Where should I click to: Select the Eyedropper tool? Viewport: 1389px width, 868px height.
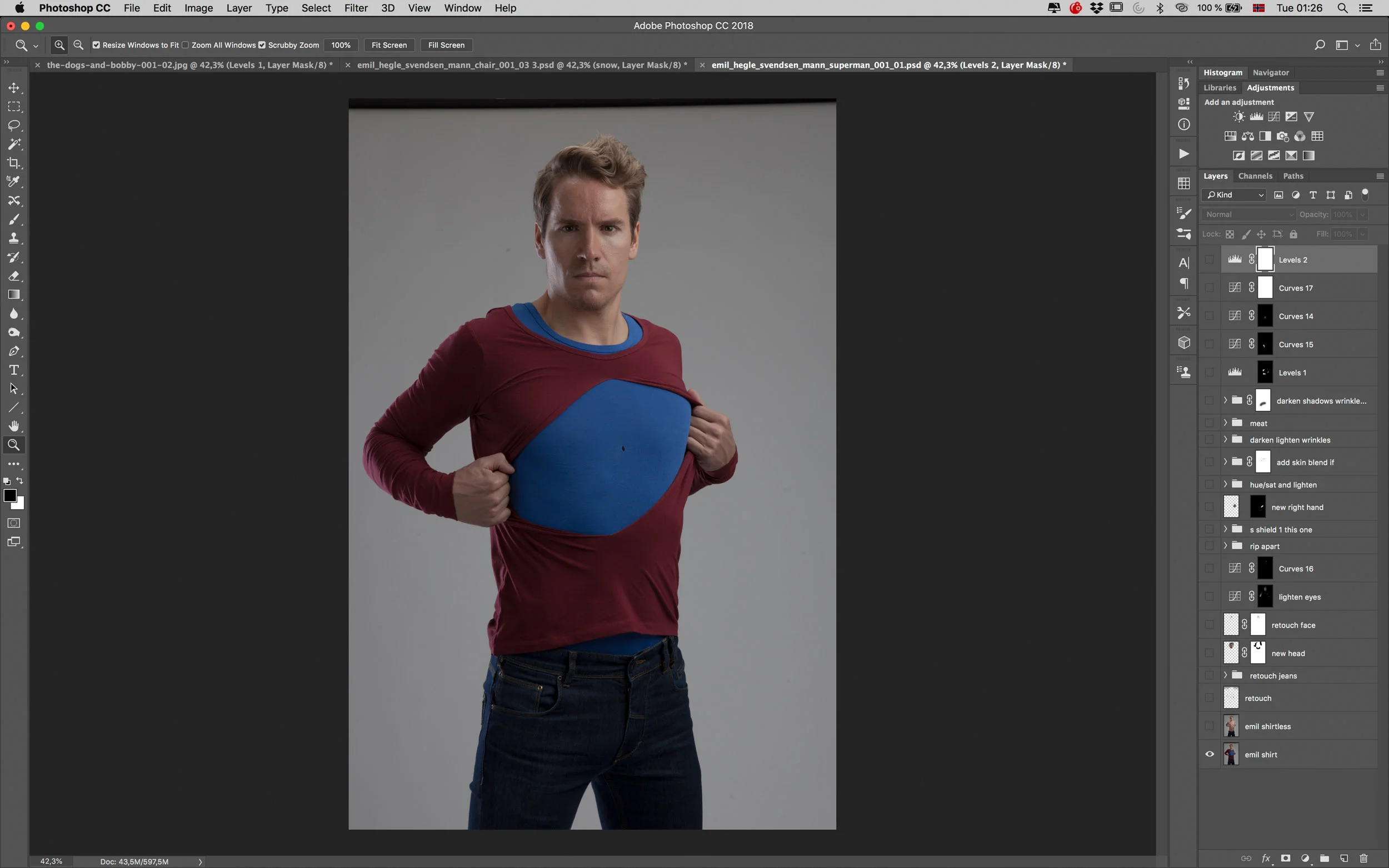(14, 182)
